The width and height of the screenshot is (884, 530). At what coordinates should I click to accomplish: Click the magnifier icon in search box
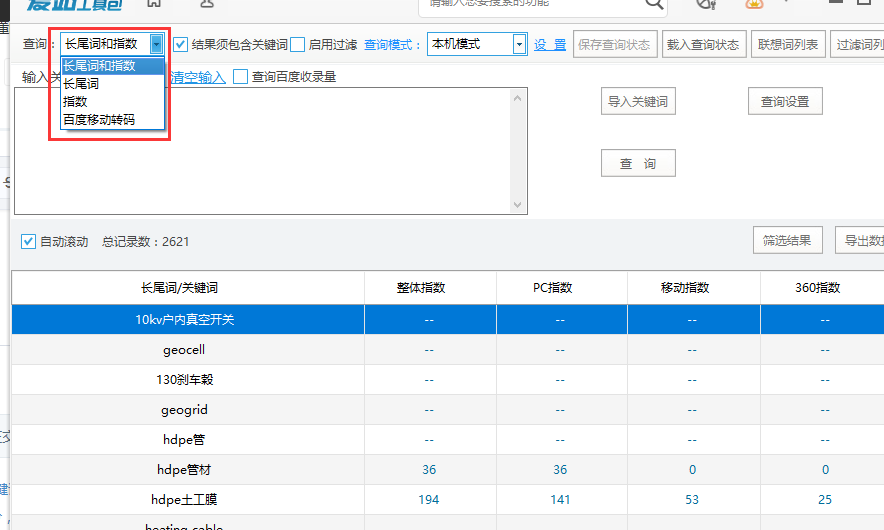[x=654, y=4]
